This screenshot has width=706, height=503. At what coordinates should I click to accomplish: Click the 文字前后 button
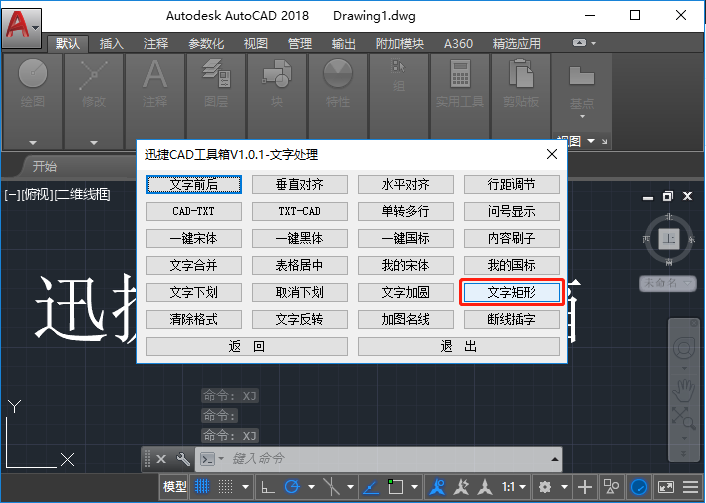click(x=194, y=185)
